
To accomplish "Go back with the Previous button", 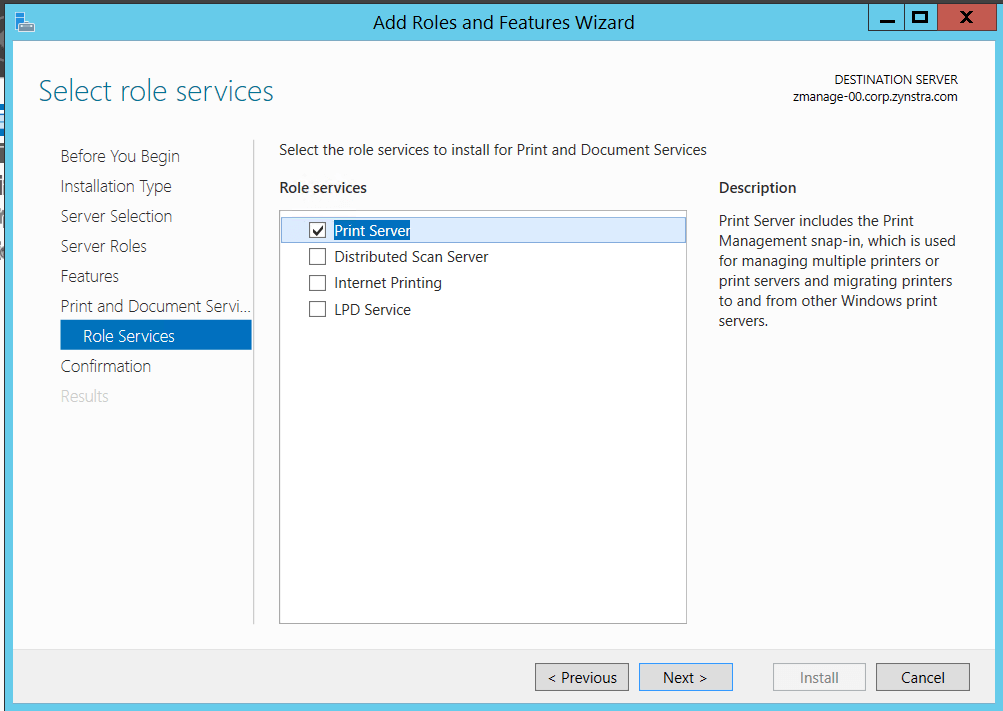I will click(582, 677).
